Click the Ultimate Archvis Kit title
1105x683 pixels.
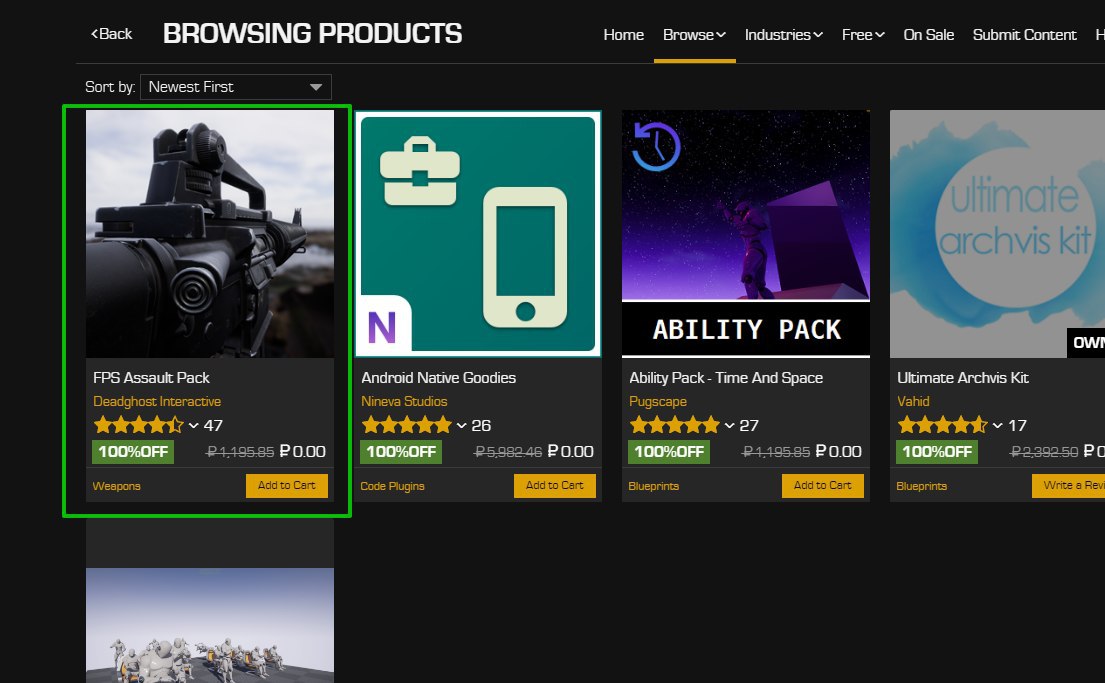point(963,378)
